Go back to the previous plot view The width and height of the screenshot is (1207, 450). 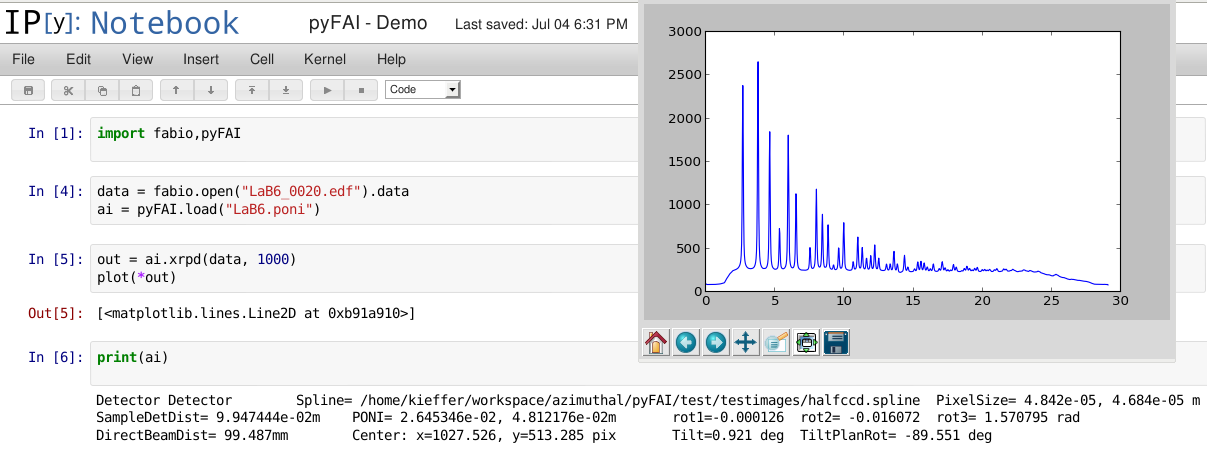pos(686,343)
